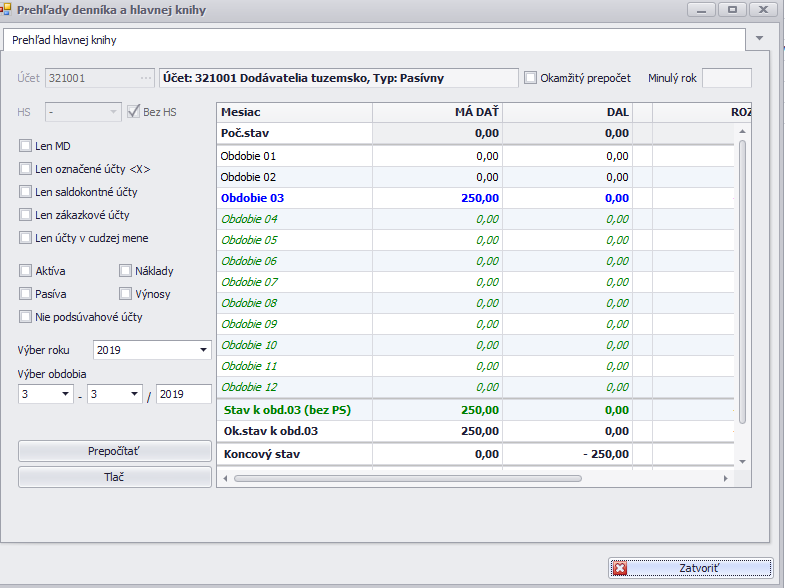Click the scroll-down arrow of the table

tap(742, 461)
